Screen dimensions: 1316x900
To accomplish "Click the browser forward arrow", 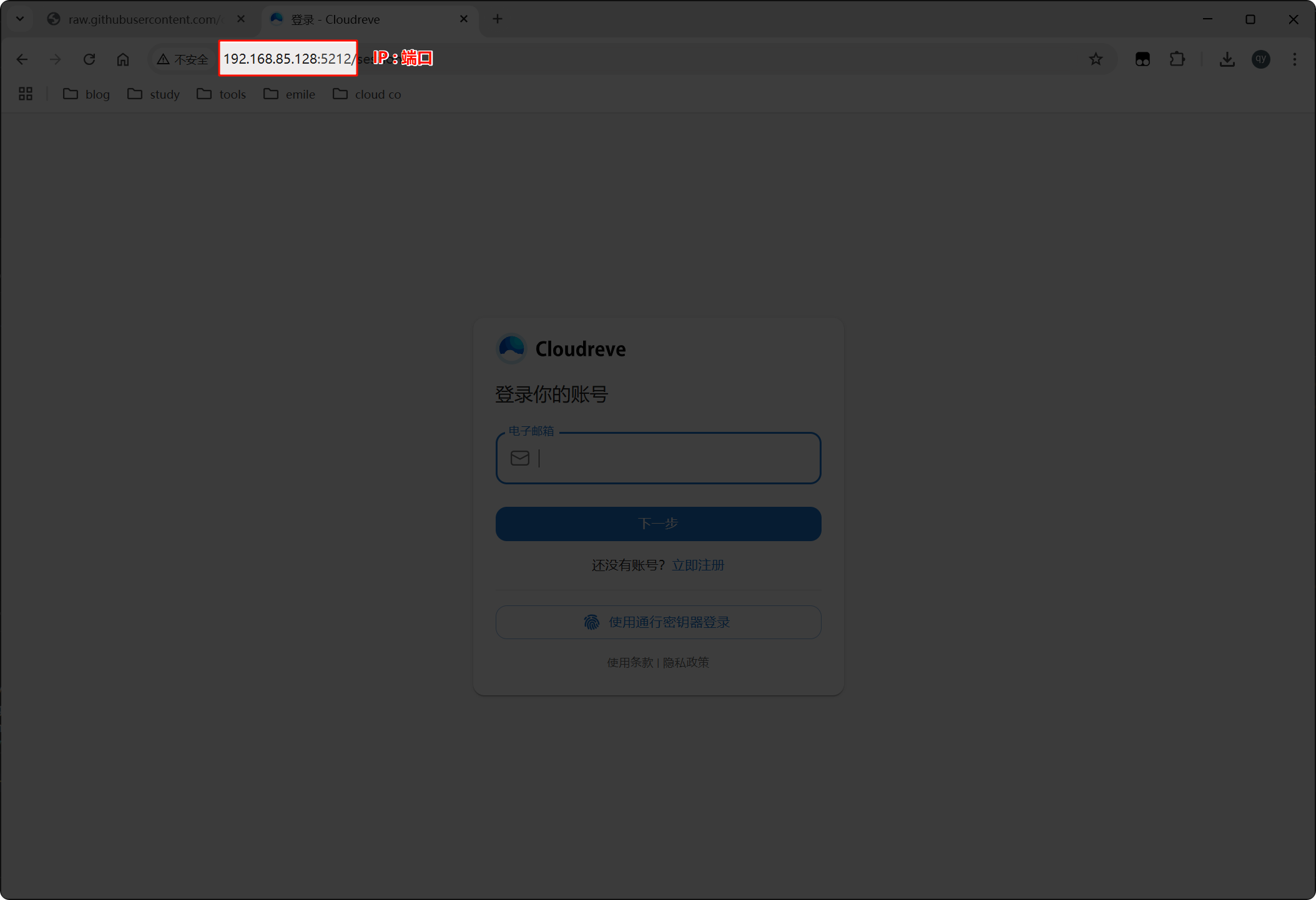I will 56,59.
